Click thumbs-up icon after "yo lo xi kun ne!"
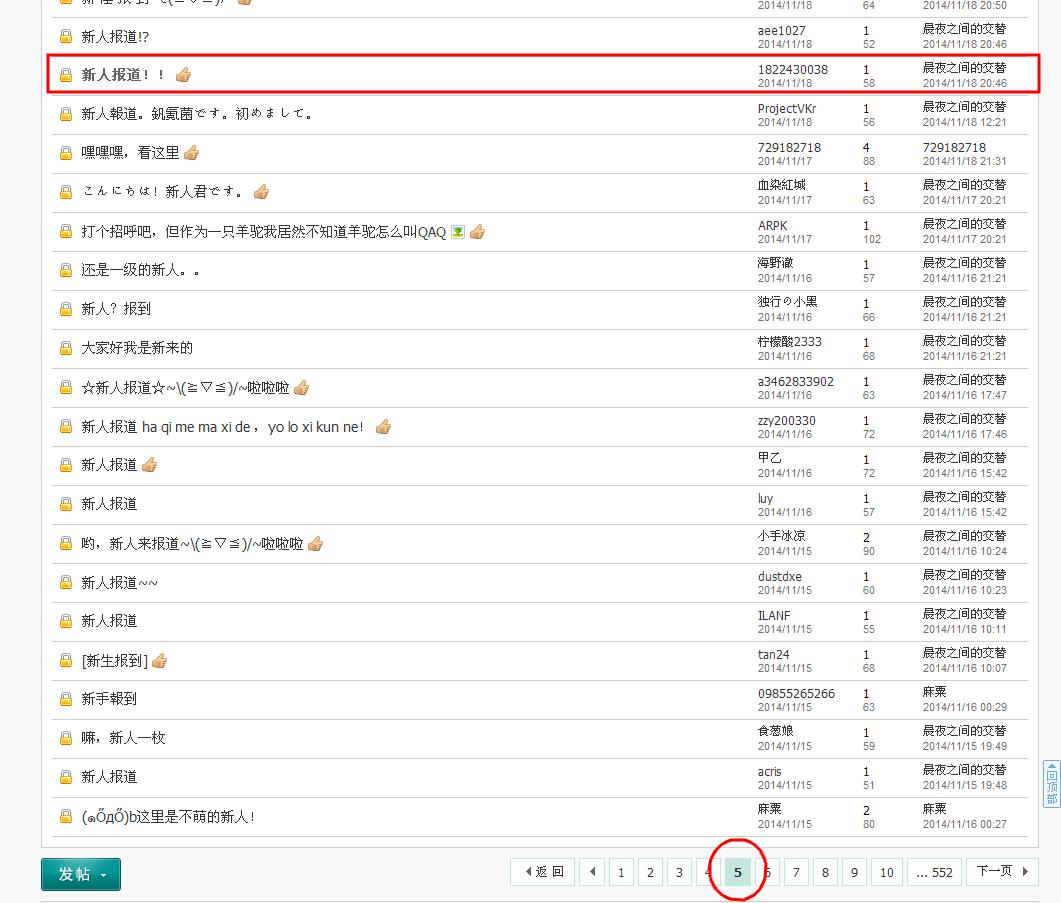This screenshot has width=1061, height=903. pos(384,426)
